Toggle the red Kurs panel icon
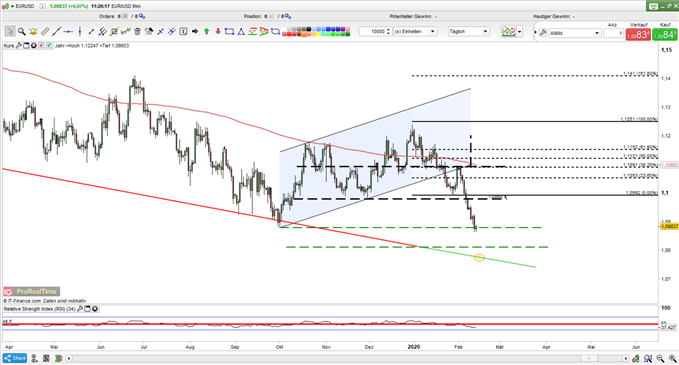Screen dimensions: 679x365 (x=41, y=45)
